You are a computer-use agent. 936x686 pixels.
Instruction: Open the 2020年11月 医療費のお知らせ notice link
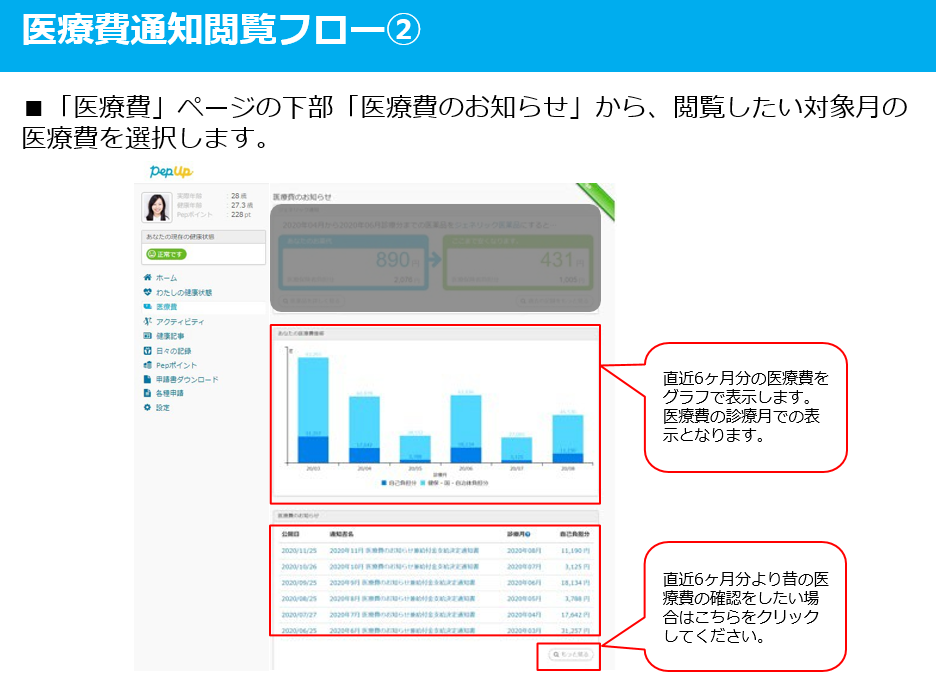(403, 551)
